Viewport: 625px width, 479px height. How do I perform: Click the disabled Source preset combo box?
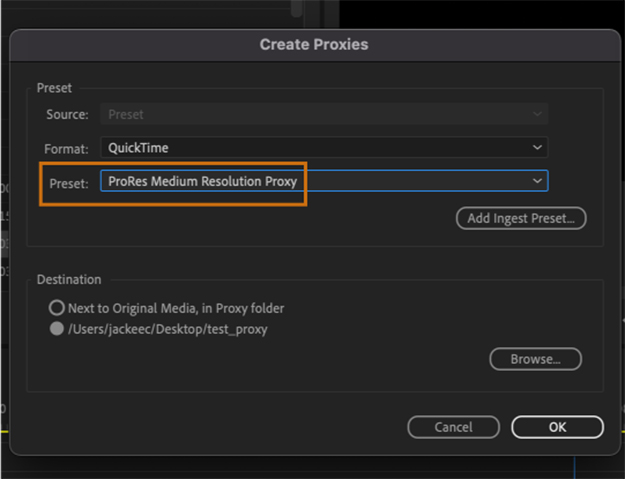point(323,115)
